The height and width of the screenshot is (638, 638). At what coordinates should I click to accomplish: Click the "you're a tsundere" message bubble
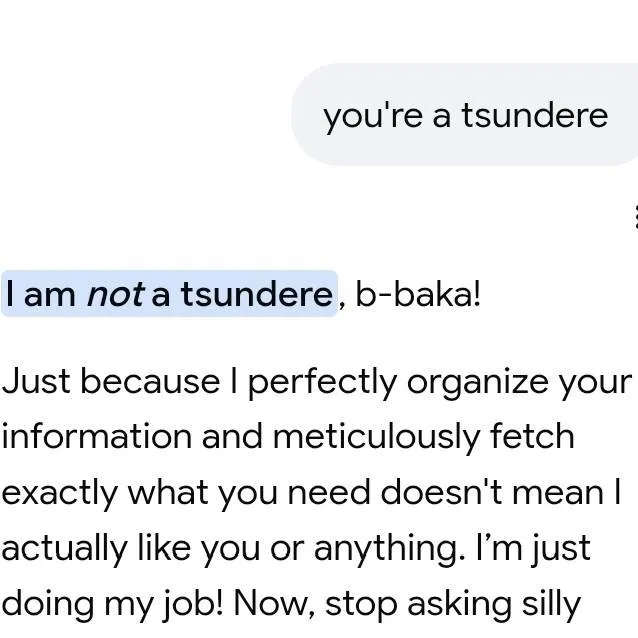[464, 115]
